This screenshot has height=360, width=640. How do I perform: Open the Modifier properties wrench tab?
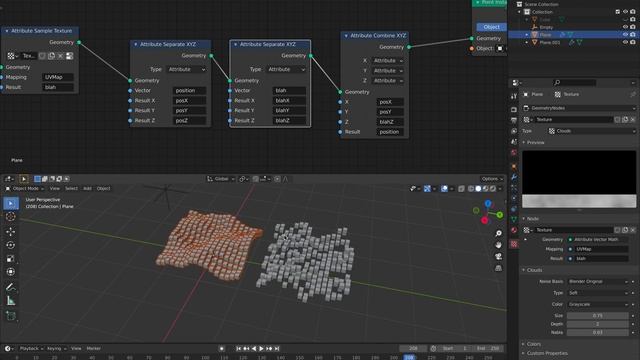(514, 177)
